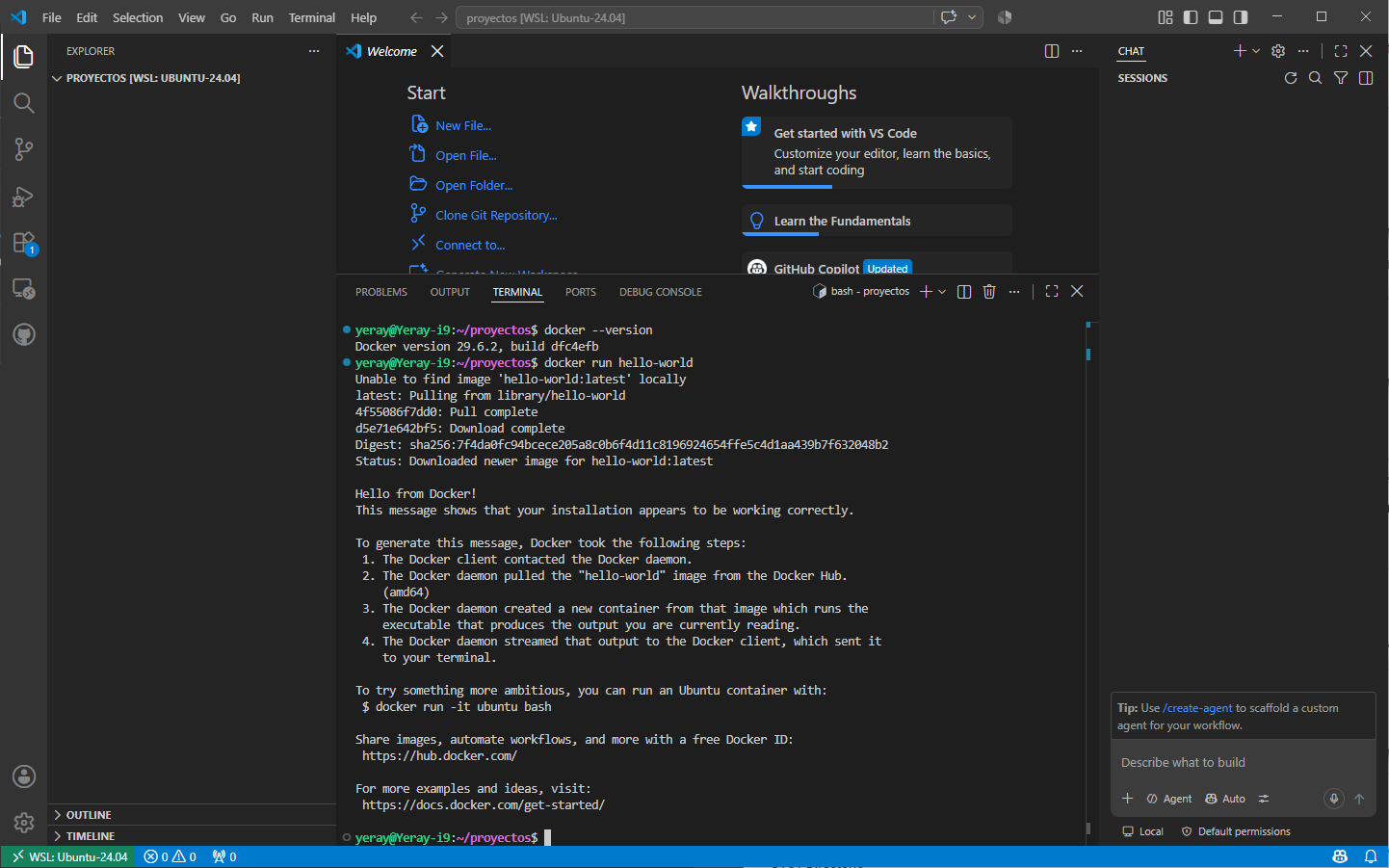1389x868 pixels.
Task: Open the new terminal launch profile dropdown
Action: click(x=942, y=292)
